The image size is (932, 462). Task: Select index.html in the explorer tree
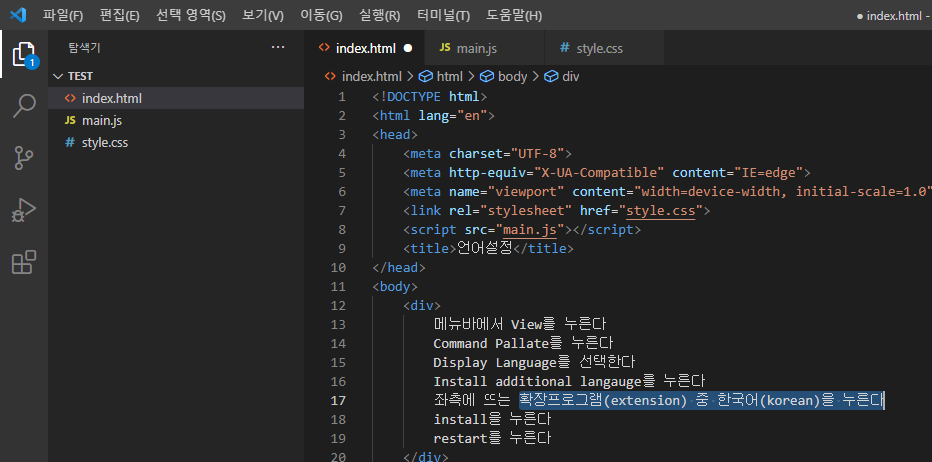click(x=176, y=99)
